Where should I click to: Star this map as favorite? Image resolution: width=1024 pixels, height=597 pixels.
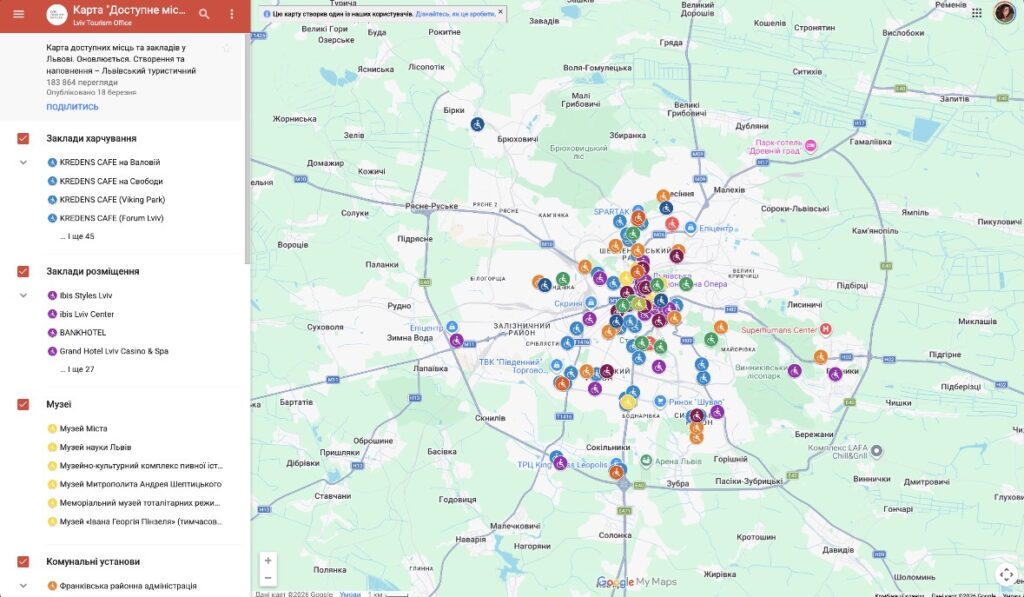227,48
